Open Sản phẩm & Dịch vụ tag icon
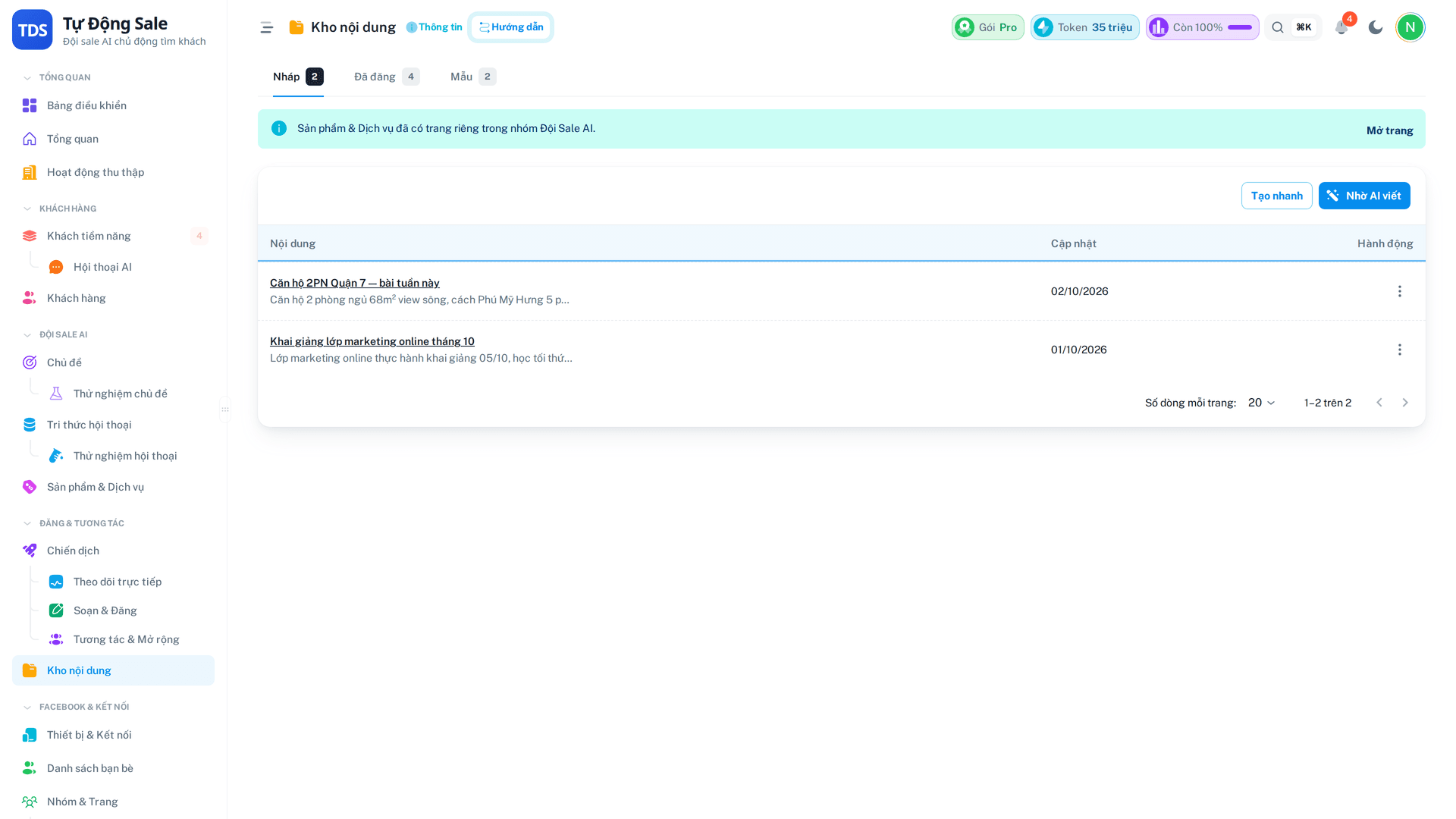This screenshot has height=819, width=1456. [30, 487]
